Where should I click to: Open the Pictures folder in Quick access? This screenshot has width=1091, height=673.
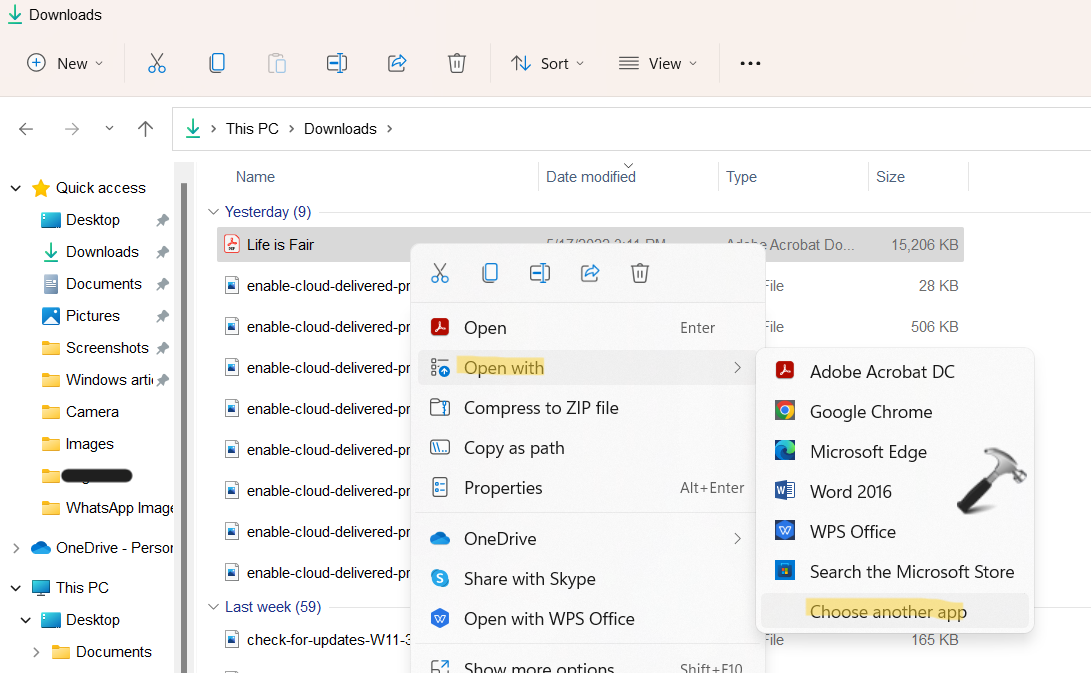coord(92,316)
